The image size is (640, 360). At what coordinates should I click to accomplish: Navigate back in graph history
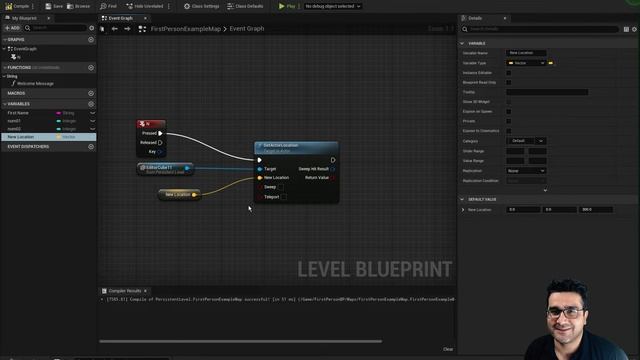click(x=115, y=29)
